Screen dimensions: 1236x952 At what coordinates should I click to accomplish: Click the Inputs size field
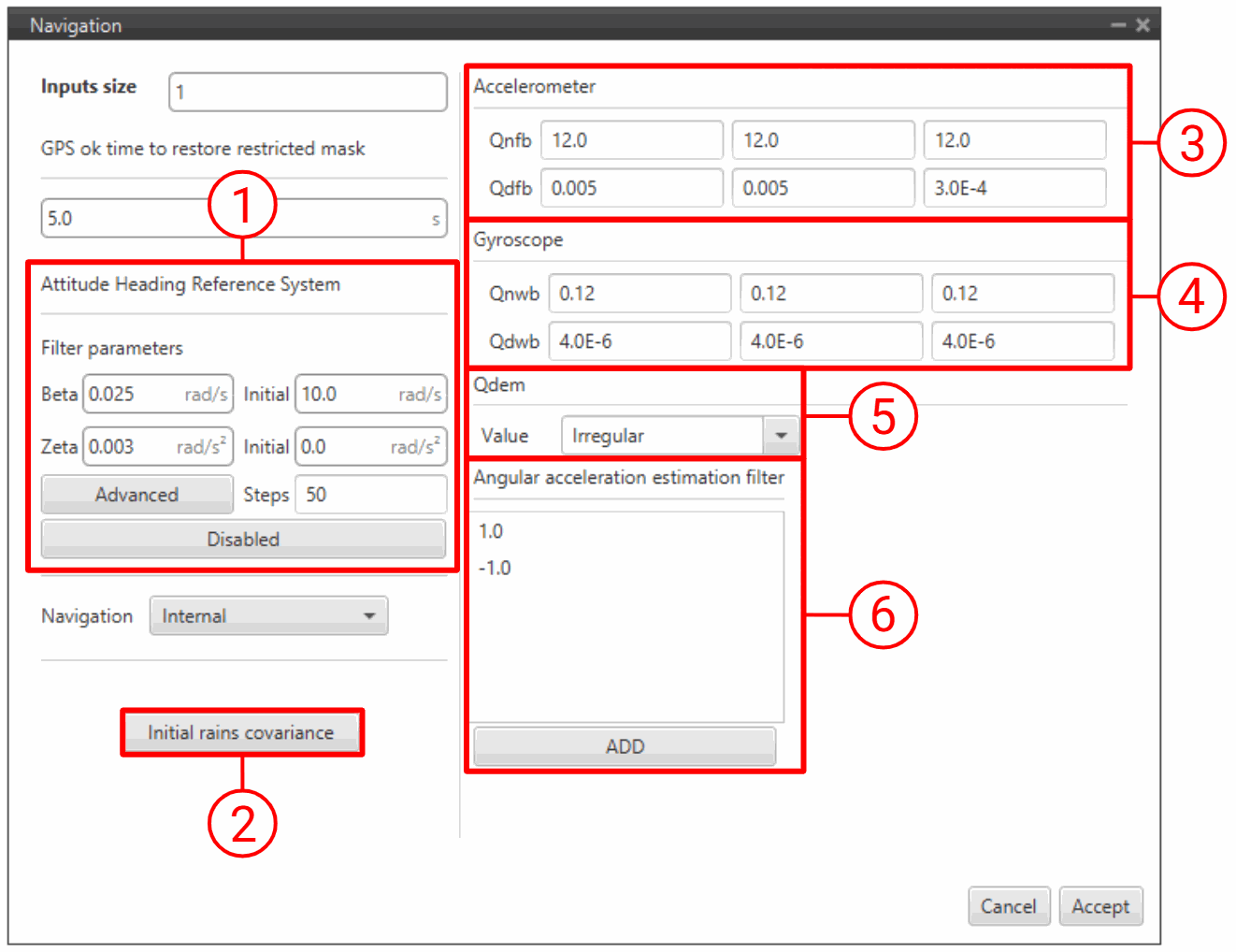point(307,93)
